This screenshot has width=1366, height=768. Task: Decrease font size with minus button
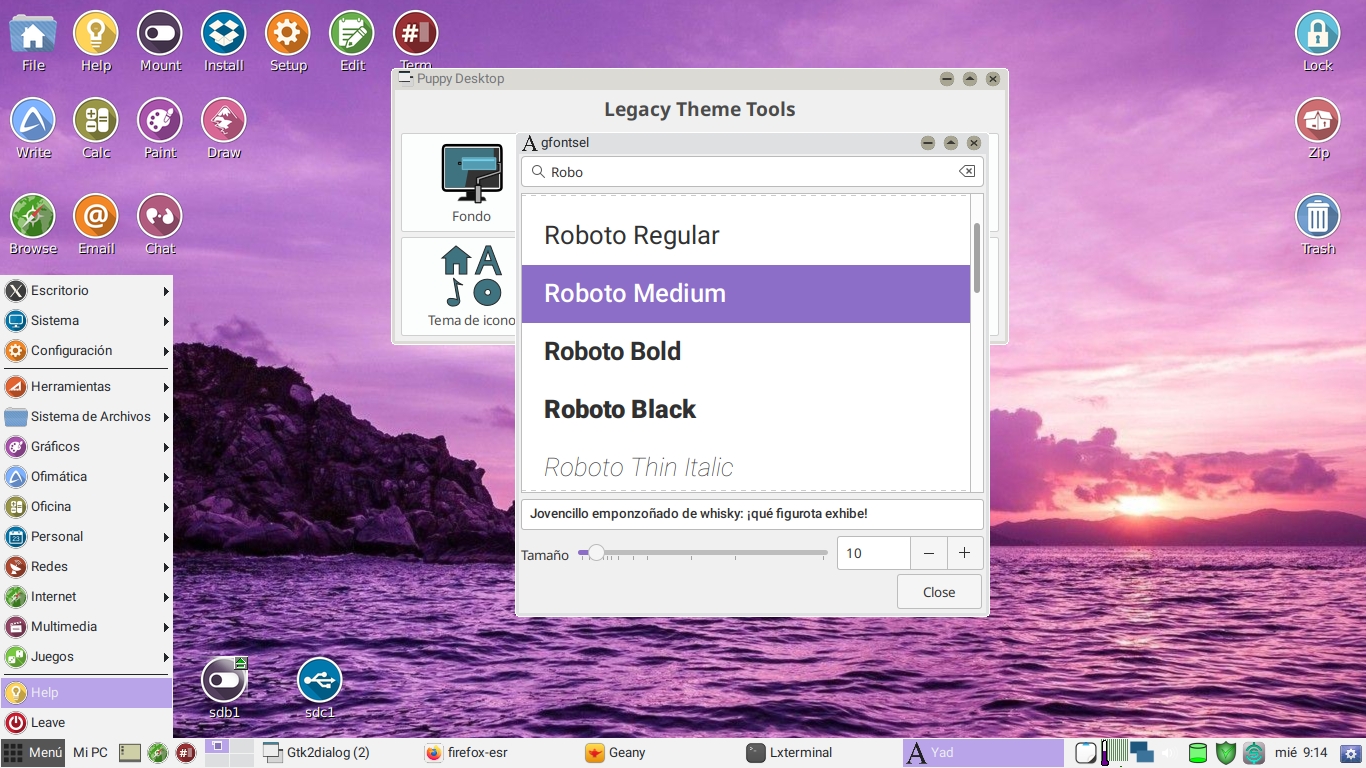[929, 554]
